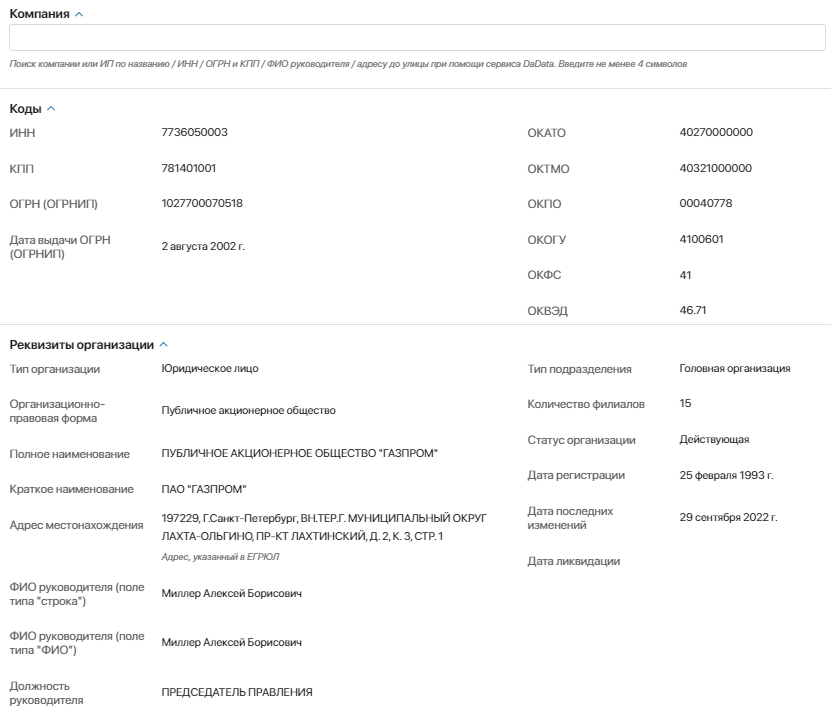Select the Головная организация subdivision type
Screen dimensions: 831x715
[x=735, y=368]
